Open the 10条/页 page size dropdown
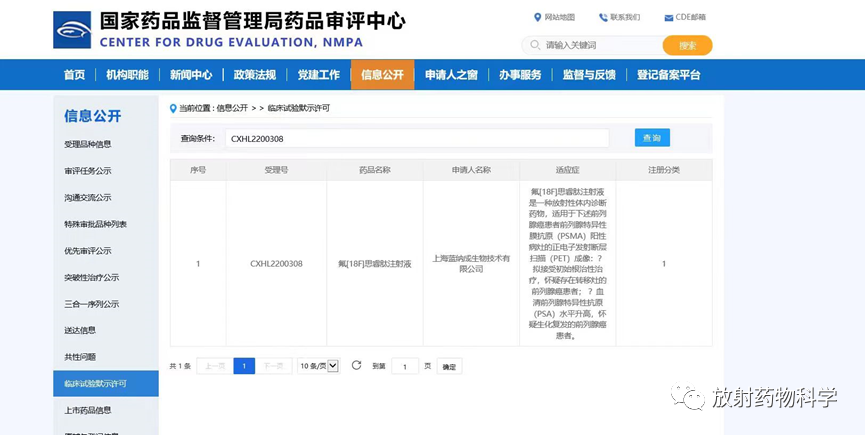865x435 pixels. point(318,366)
